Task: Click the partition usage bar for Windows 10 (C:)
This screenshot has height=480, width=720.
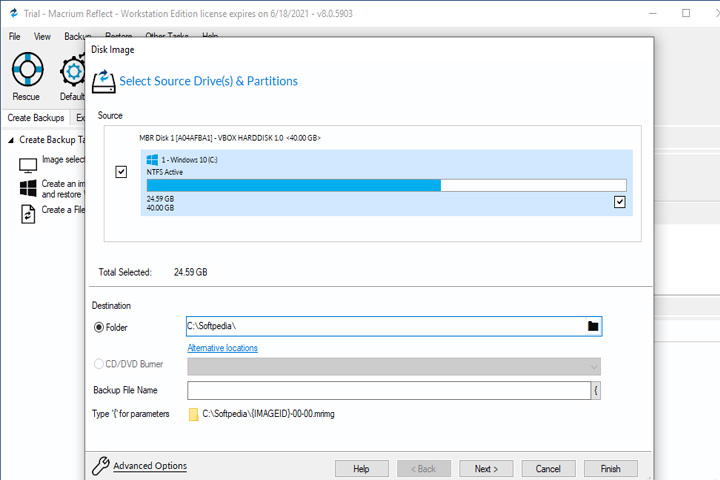Action: (x=386, y=185)
